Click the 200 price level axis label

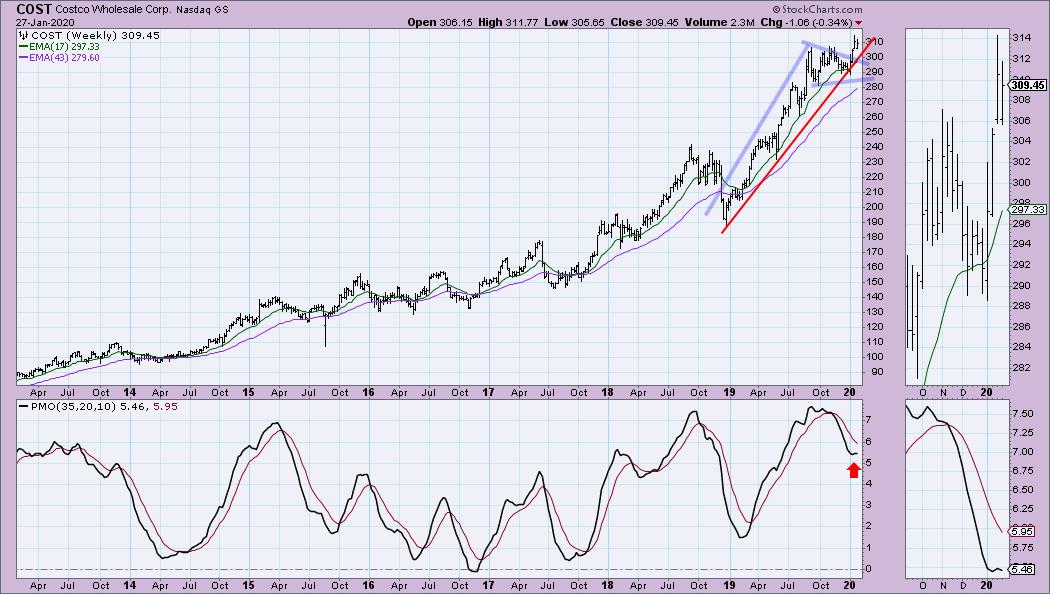875,206
